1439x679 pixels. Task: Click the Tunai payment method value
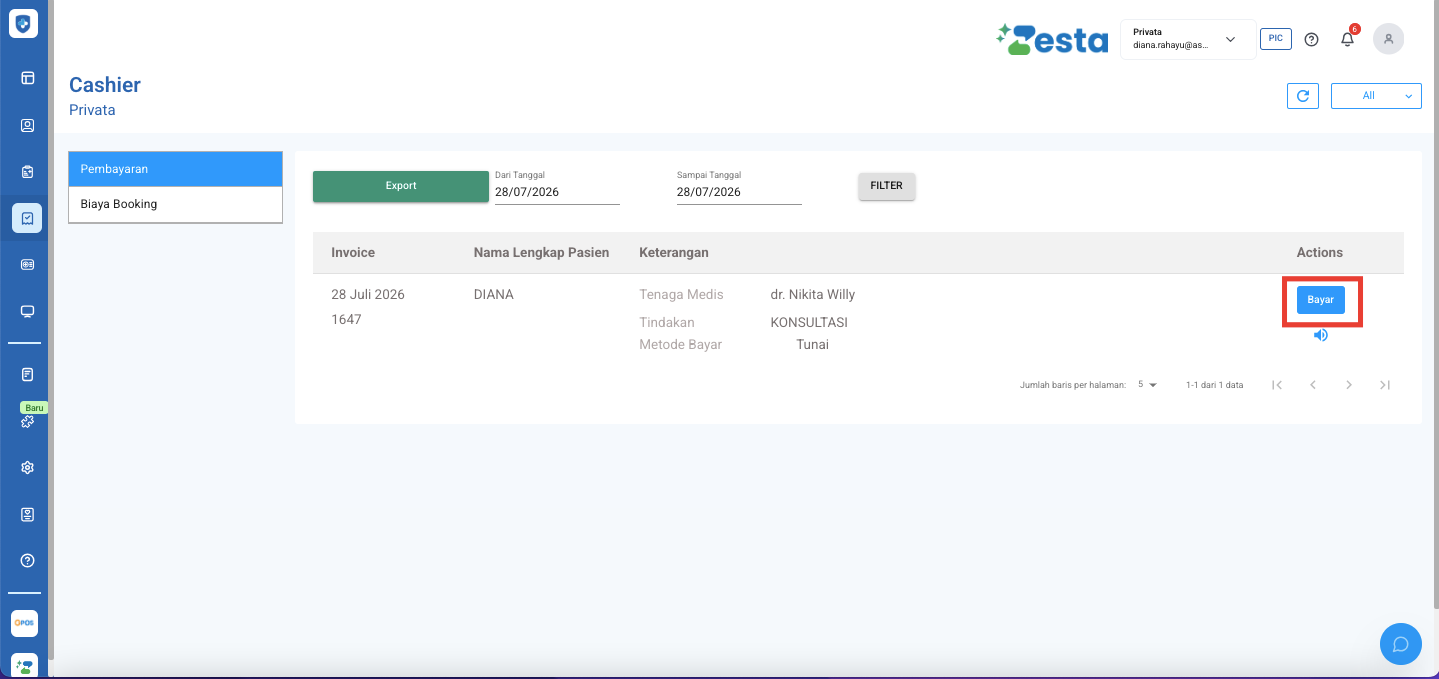(813, 345)
